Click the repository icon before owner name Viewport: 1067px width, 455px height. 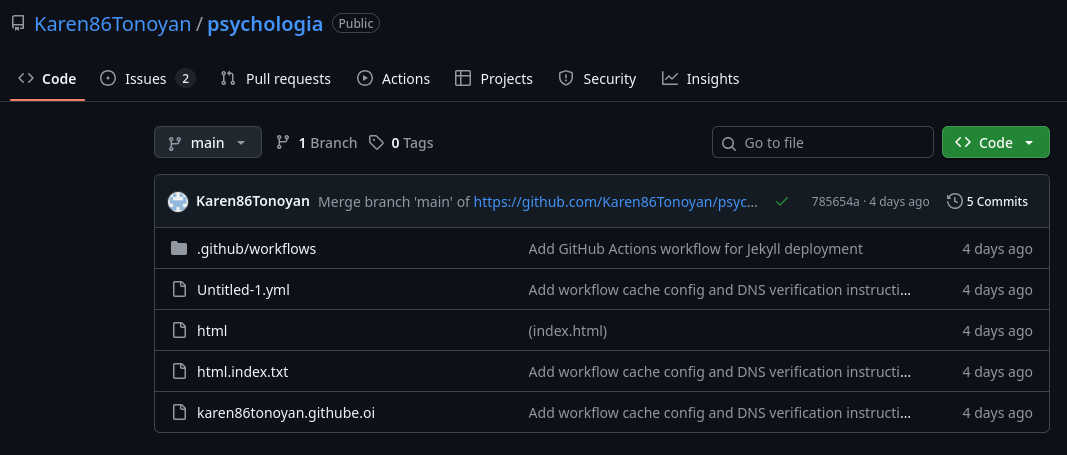[18, 24]
